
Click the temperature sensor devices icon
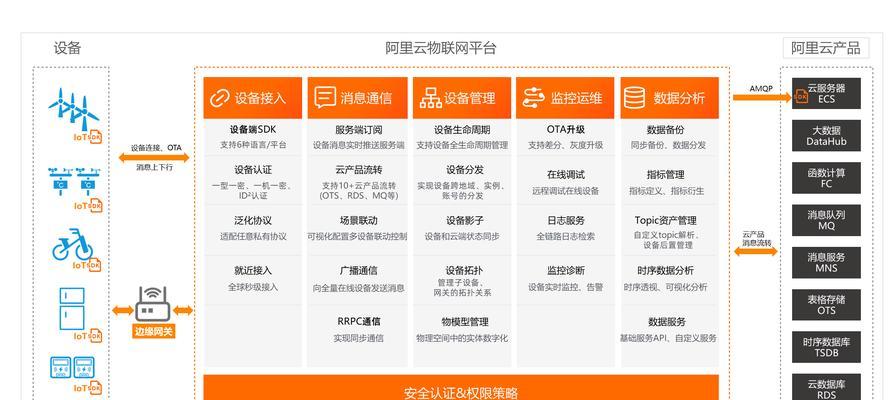[x=73, y=179]
